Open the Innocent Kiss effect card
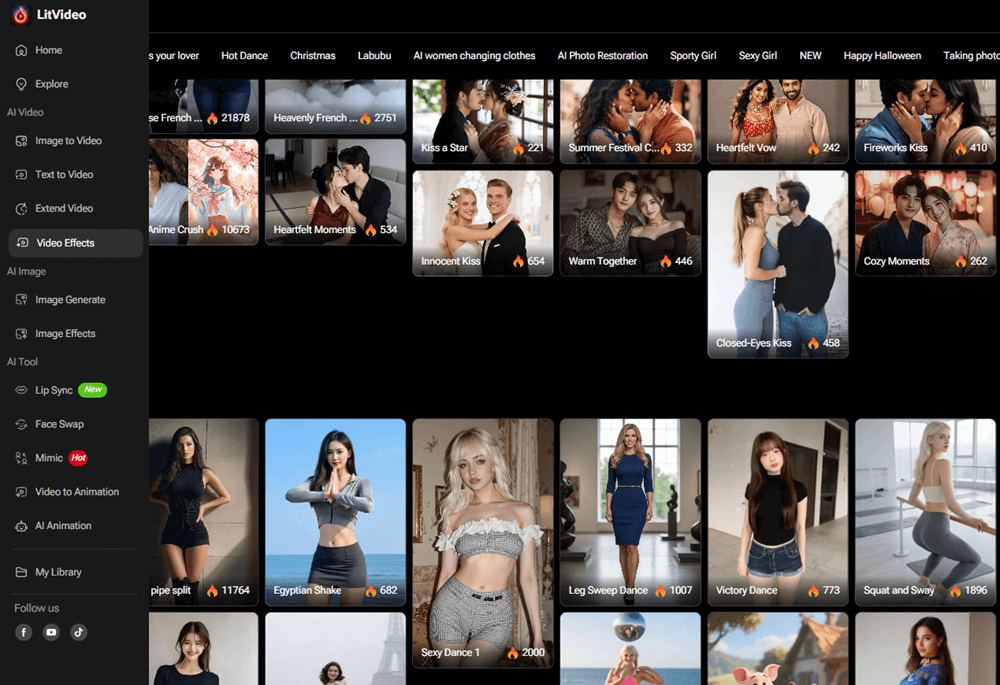The image size is (1000, 685). point(482,222)
